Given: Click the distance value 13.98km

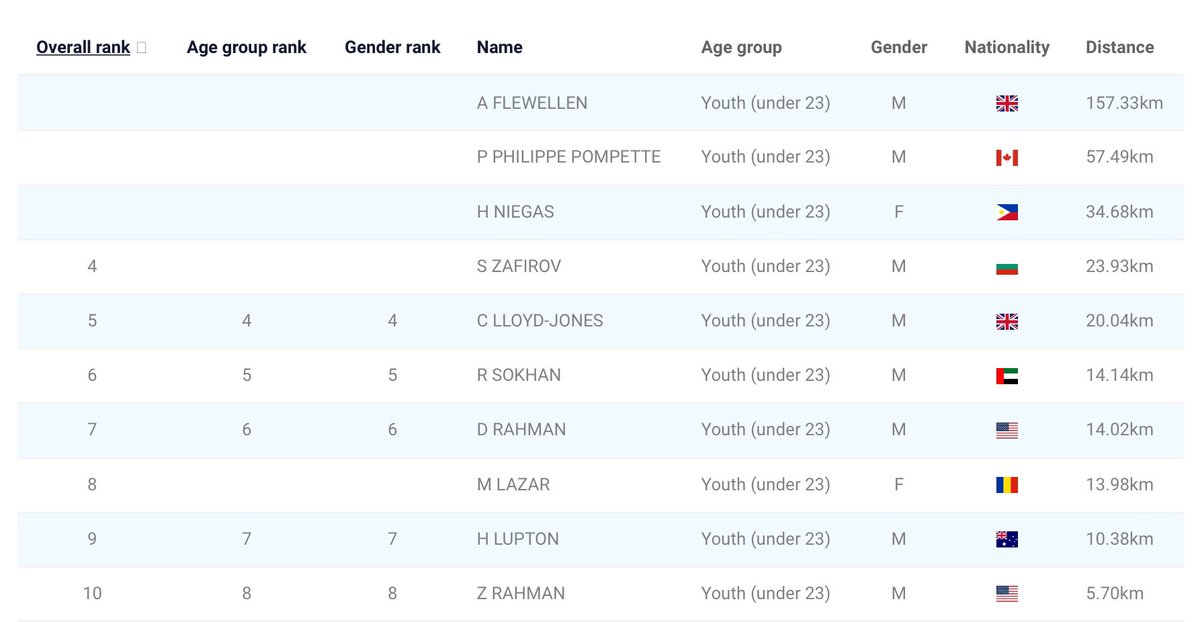Looking at the screenshot, I should 1120,484.
